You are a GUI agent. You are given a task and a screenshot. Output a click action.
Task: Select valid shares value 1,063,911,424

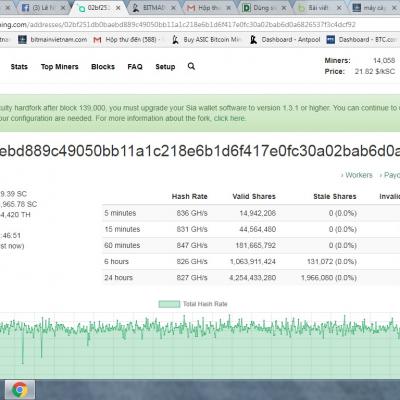pyautogui.click(x=253, y=262)
